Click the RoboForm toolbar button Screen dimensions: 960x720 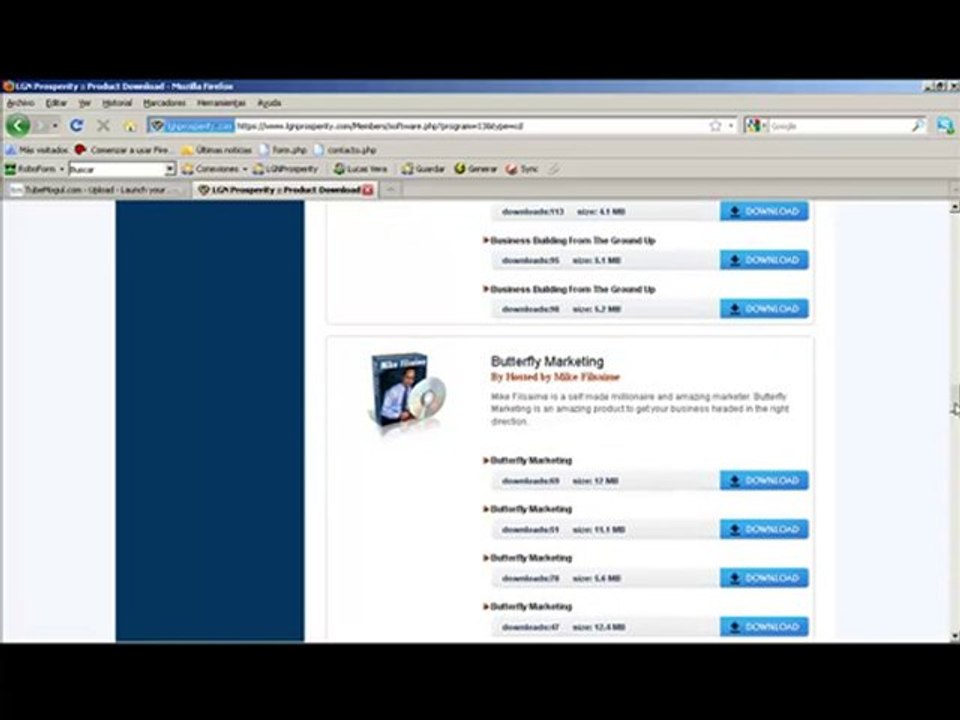(31, 168)
